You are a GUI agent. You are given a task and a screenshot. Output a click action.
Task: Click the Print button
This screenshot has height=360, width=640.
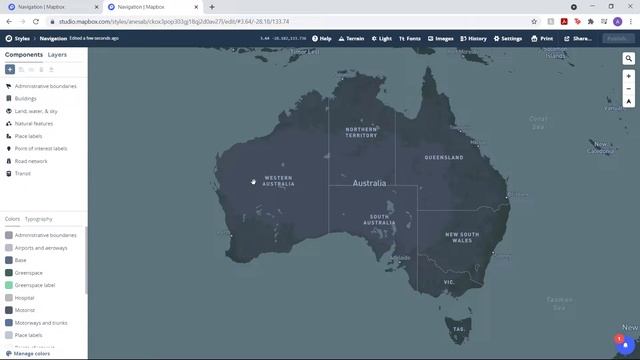click(542, 38)
